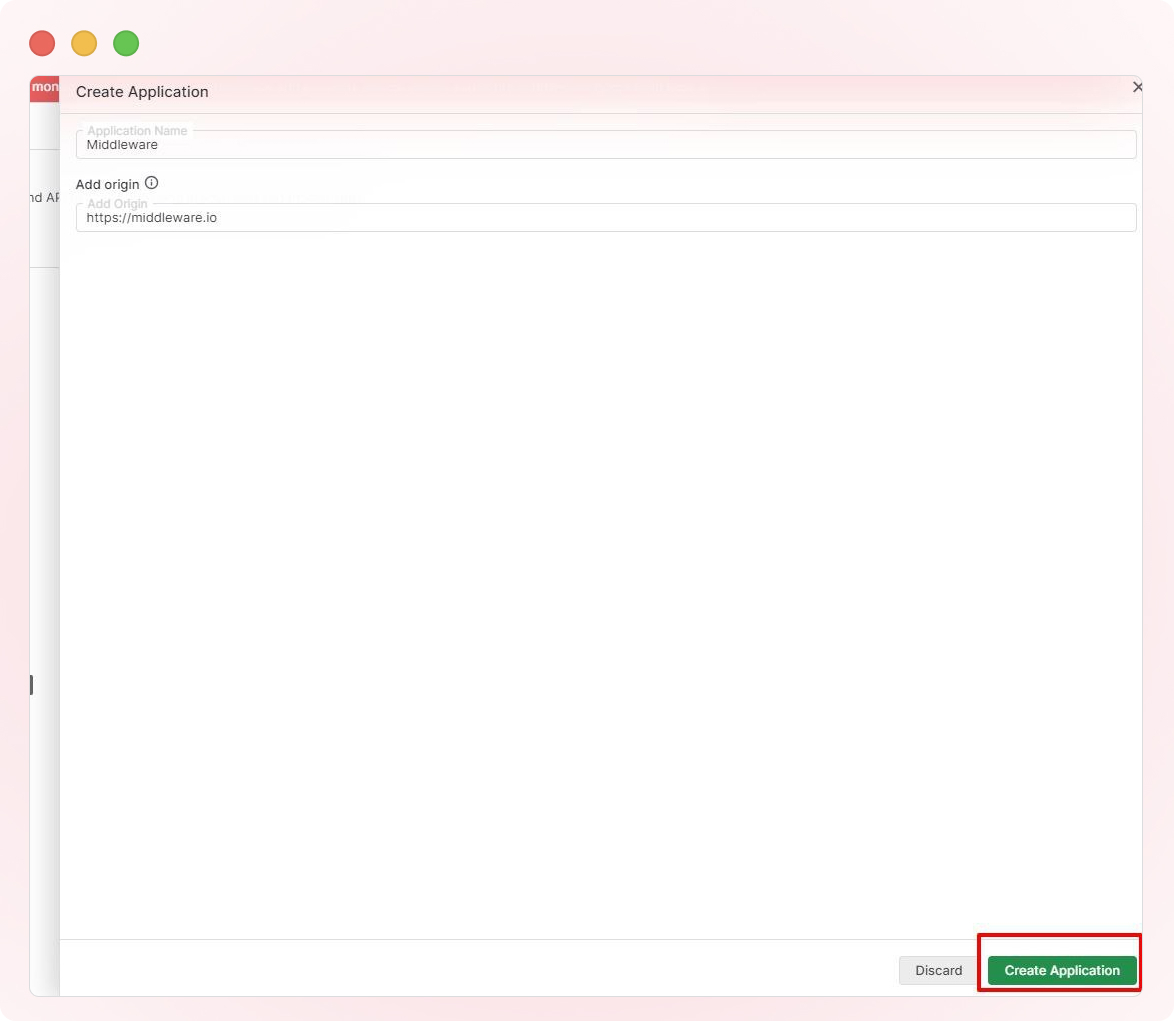The width and height of the screenshot is (1174, 1021).
Task: Click the Middleware text in the name field
Action: [122, 144]
